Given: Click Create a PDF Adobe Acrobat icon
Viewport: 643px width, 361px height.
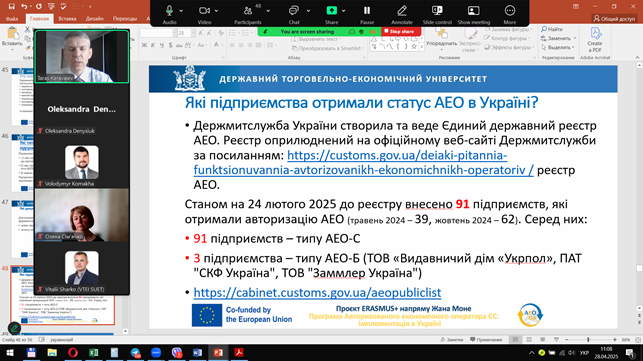Looking at the screenshot, I should (595, 40).
